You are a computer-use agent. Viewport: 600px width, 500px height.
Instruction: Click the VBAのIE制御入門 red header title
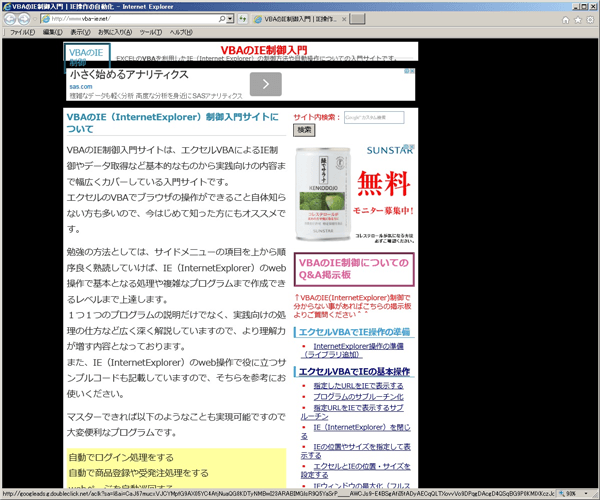pos(264,50)
